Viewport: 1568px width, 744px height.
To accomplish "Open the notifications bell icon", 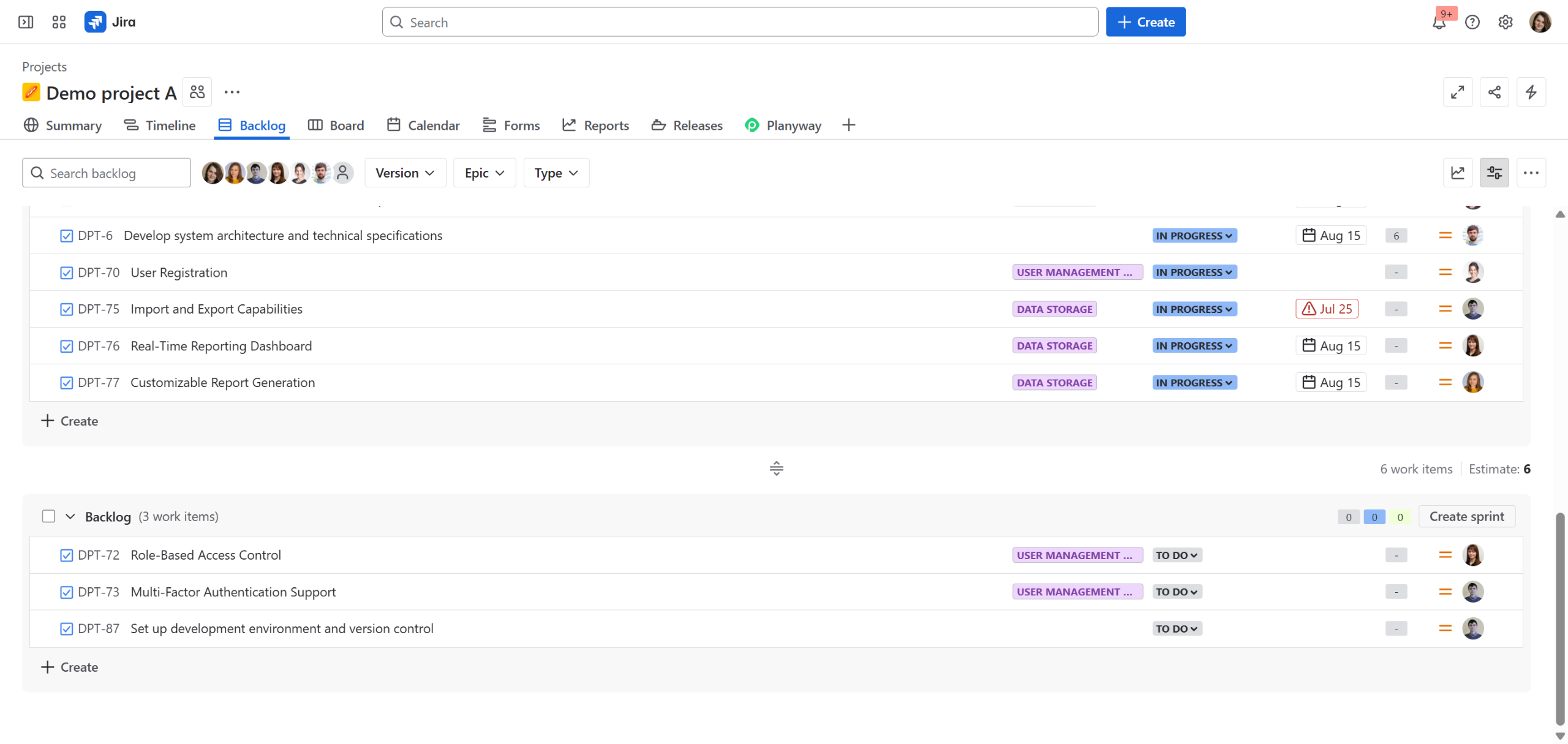I will pyautogui.click(x=1439, y=23).
